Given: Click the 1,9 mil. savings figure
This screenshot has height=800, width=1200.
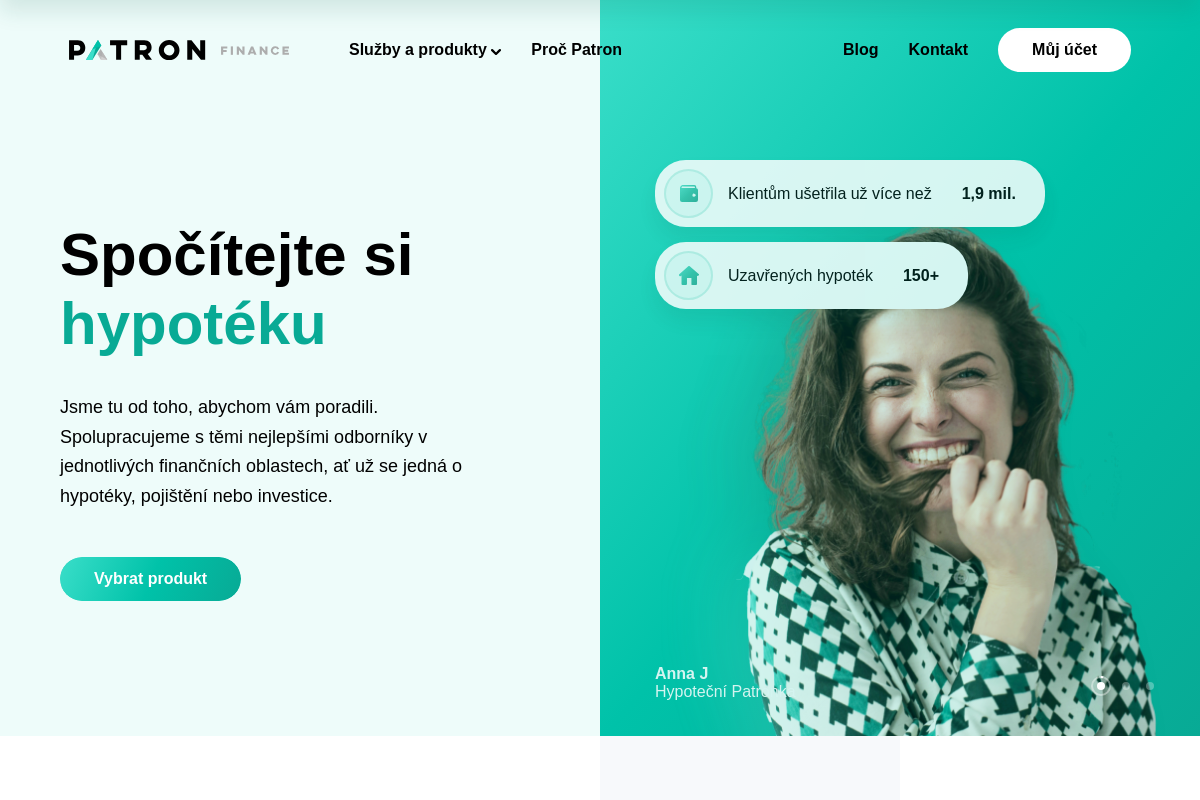Looking at the screenshot, I should coord(989,194).
